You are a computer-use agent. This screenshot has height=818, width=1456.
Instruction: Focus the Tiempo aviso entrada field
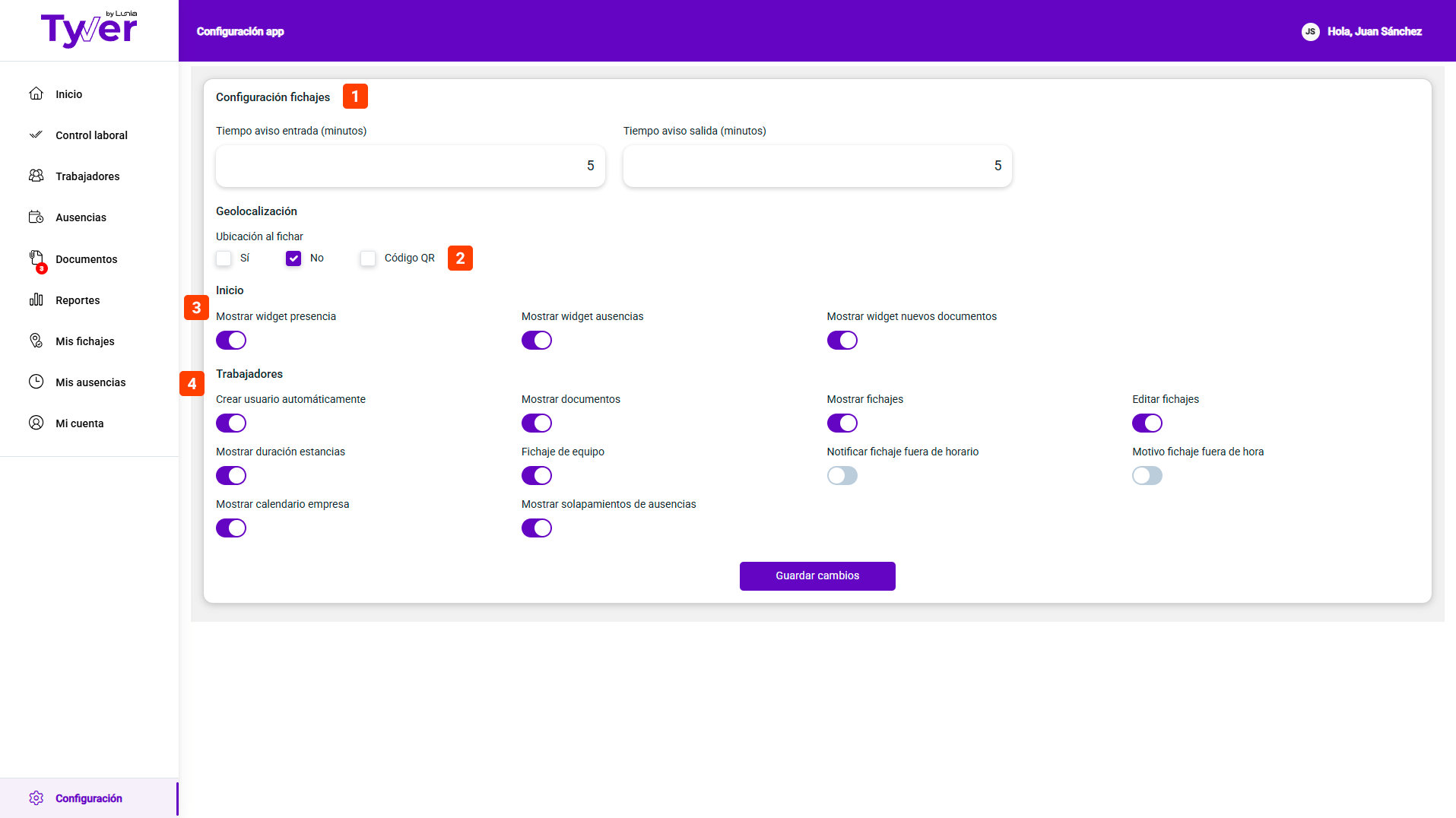(411, 166)
